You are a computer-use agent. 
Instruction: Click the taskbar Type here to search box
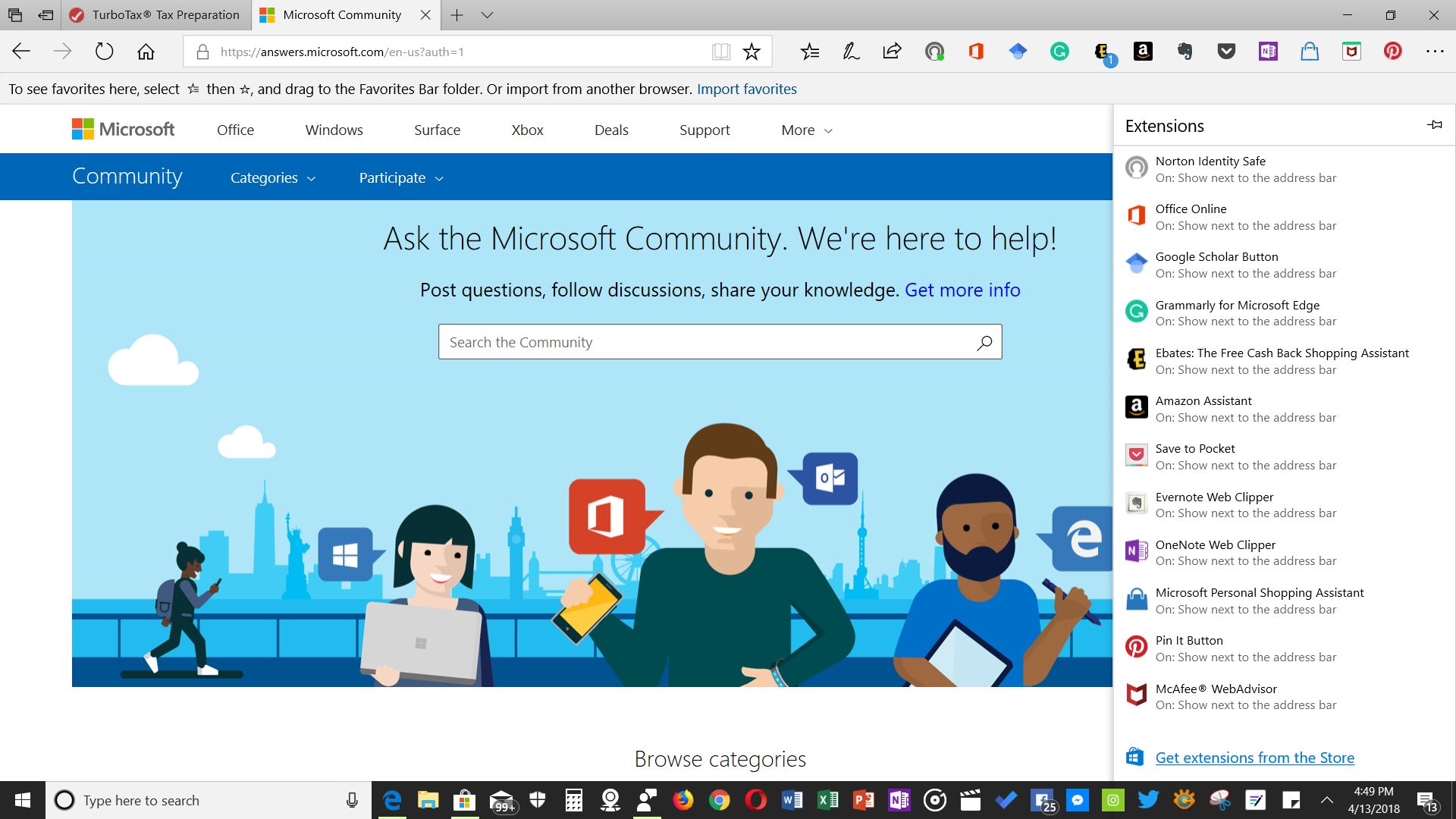coord(209,800)
